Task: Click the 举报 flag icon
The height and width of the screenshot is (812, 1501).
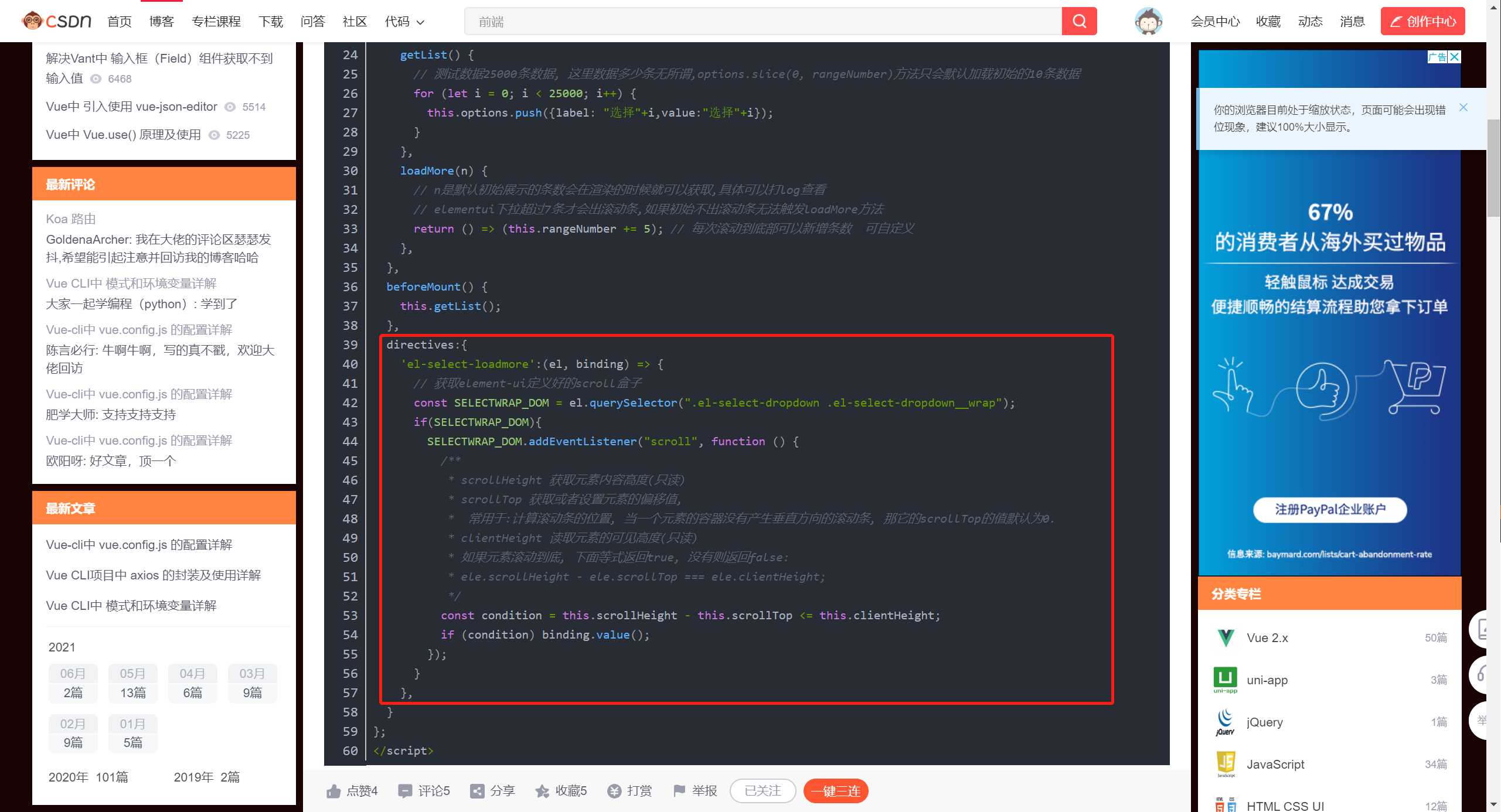Action: 679,791
